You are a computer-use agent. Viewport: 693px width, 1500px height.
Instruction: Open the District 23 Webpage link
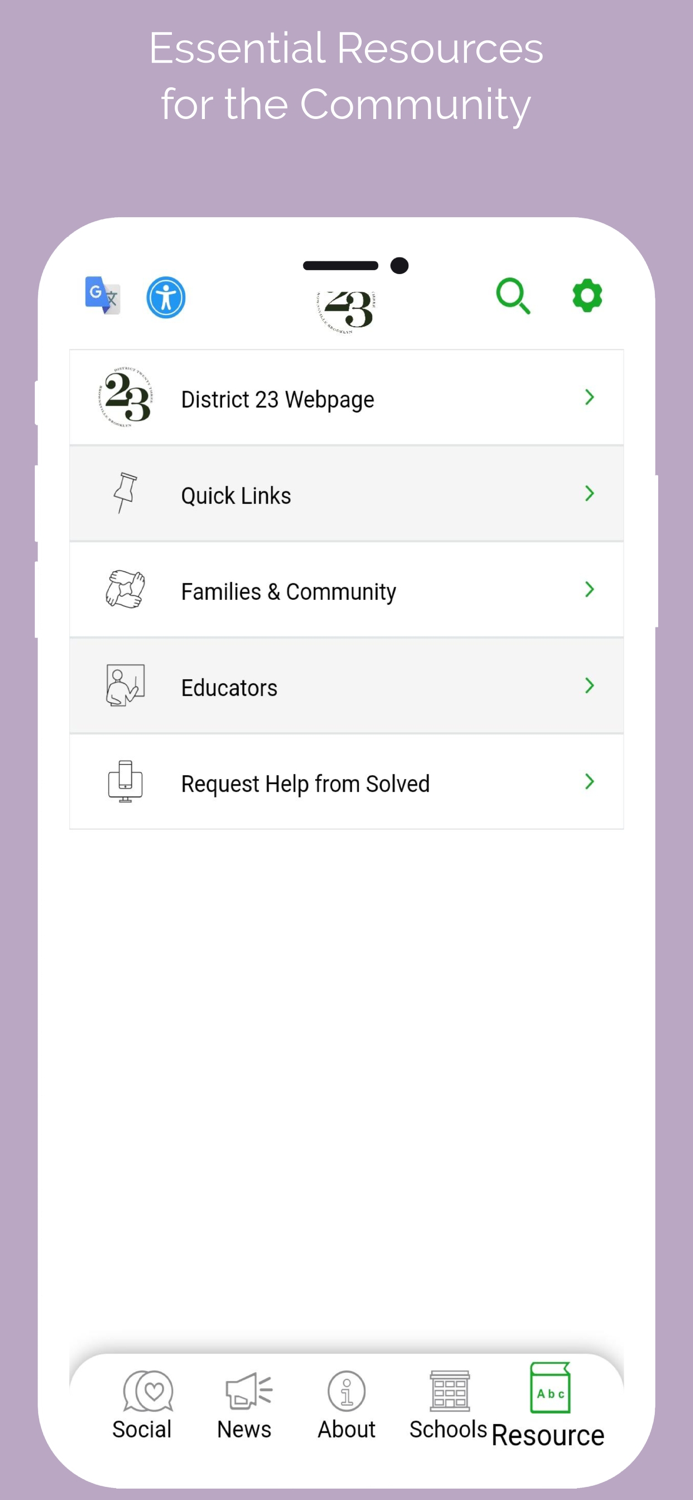pos(278,400)
